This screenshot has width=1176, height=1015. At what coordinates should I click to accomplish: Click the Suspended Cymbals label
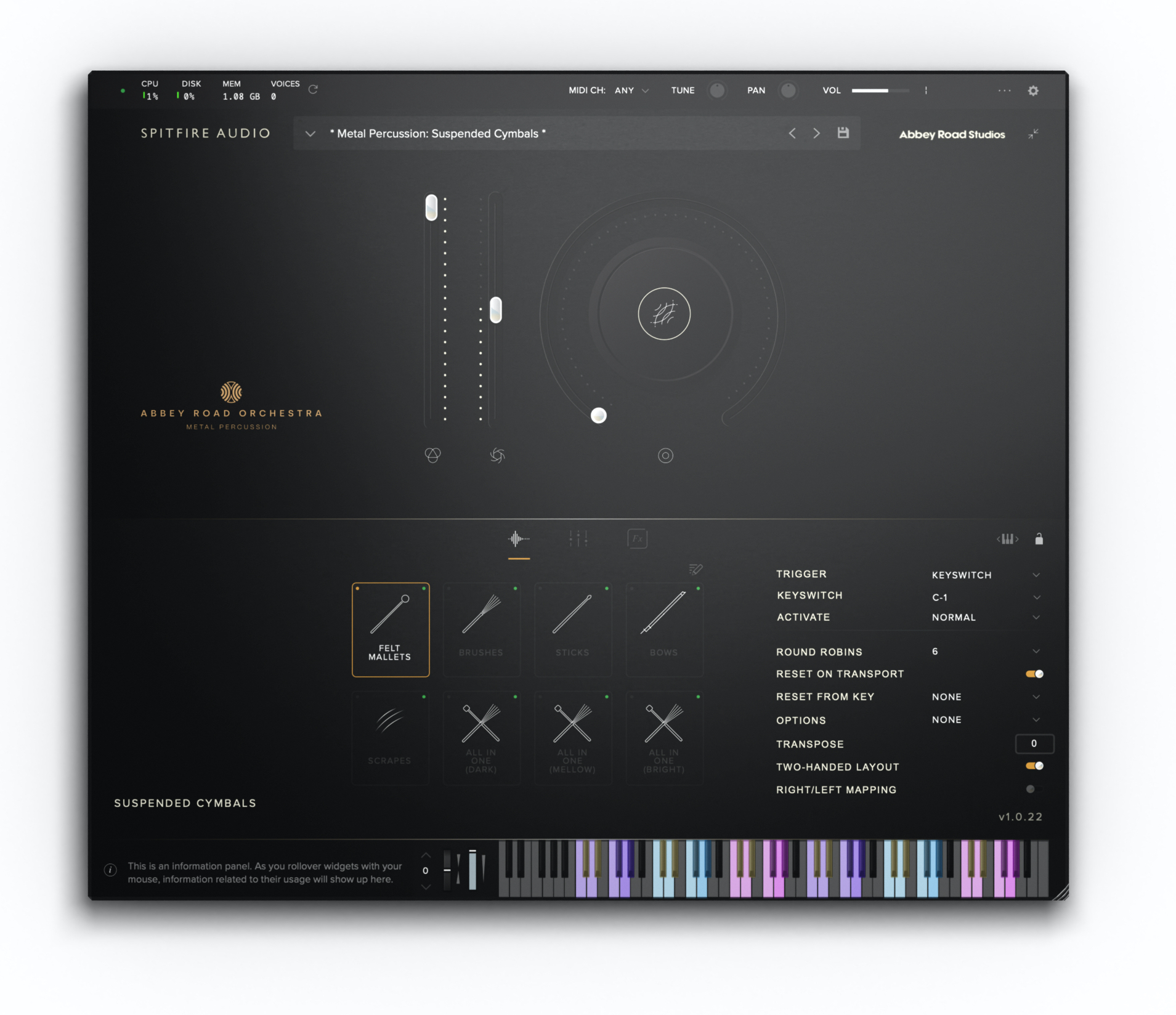tap(185, 803)
